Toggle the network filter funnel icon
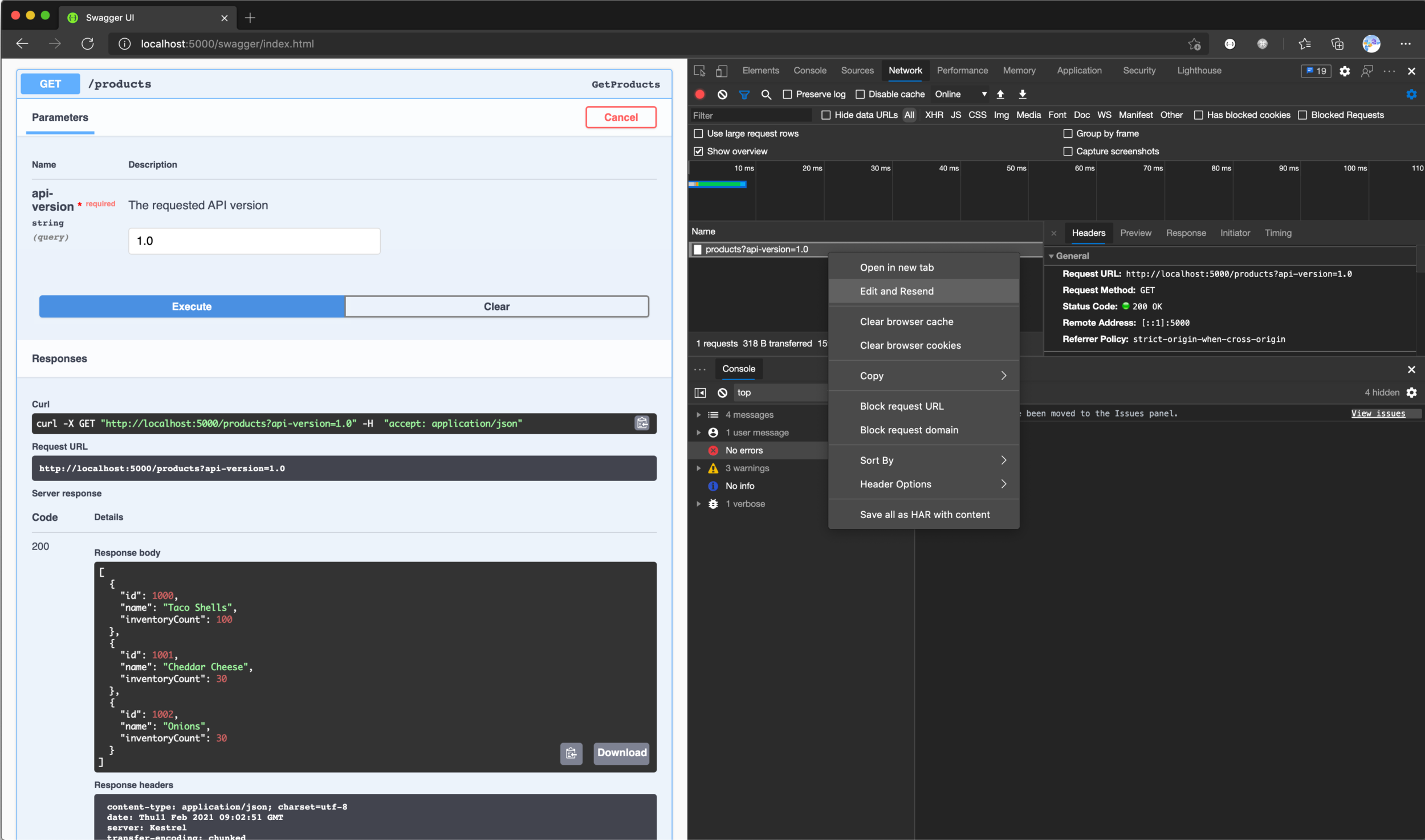Viewport: 1425px width, 840px height. pos(744,95)
